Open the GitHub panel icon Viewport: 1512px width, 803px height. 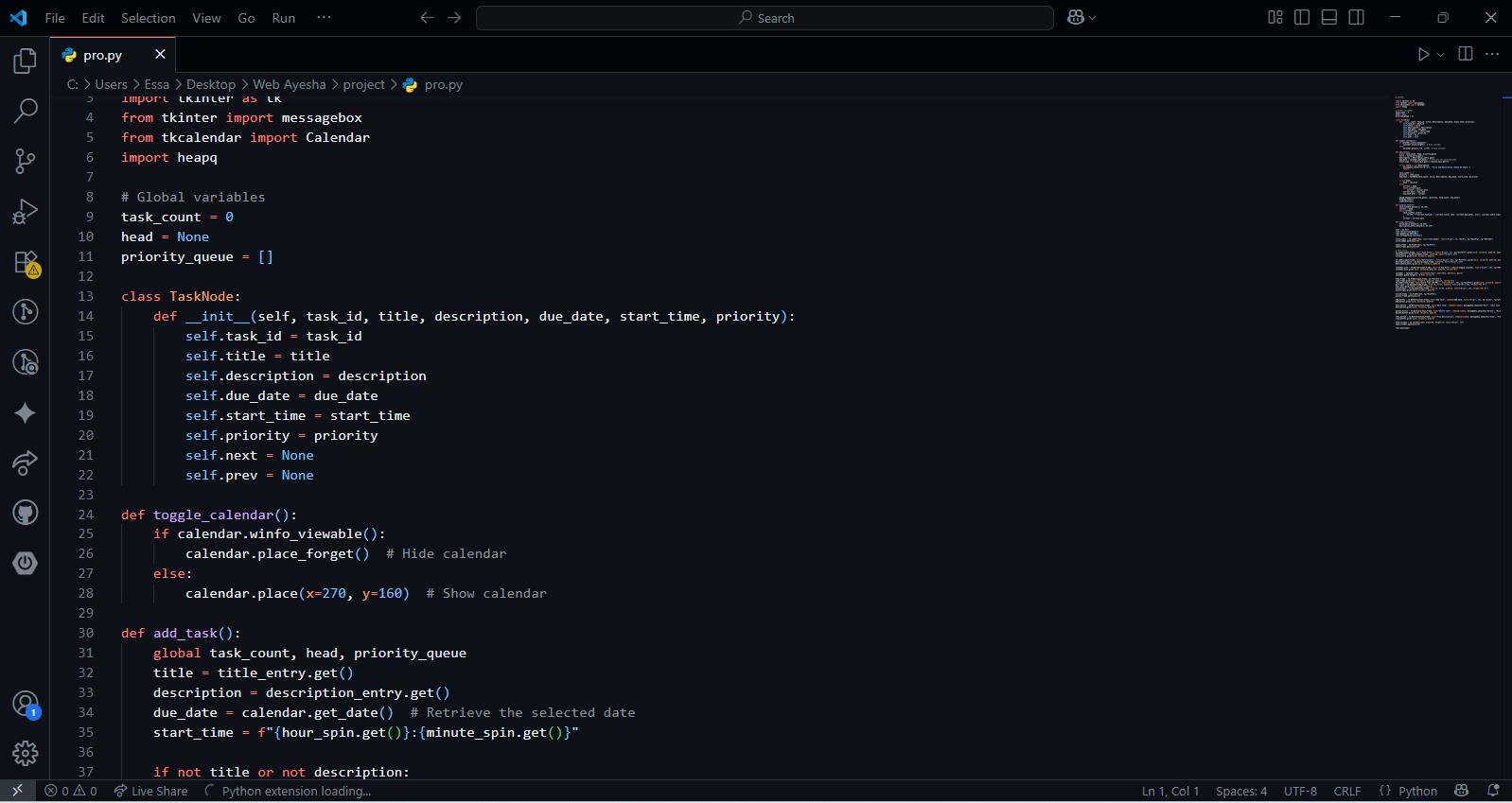point(26,513)
